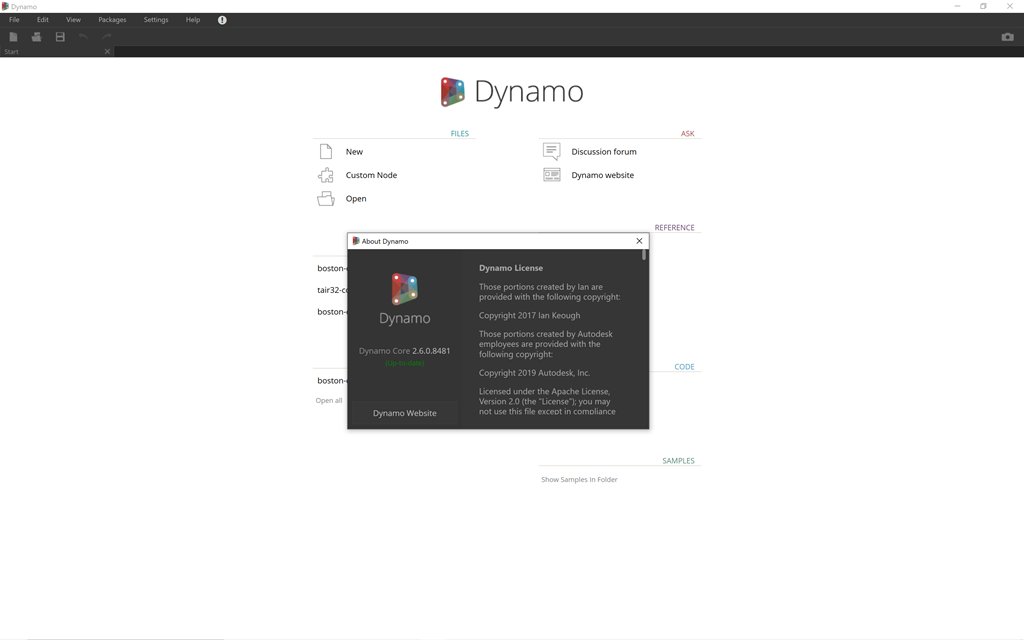Click the Dynamo website page icon
Screen dimensions: 1024x640
pos(551,175)
